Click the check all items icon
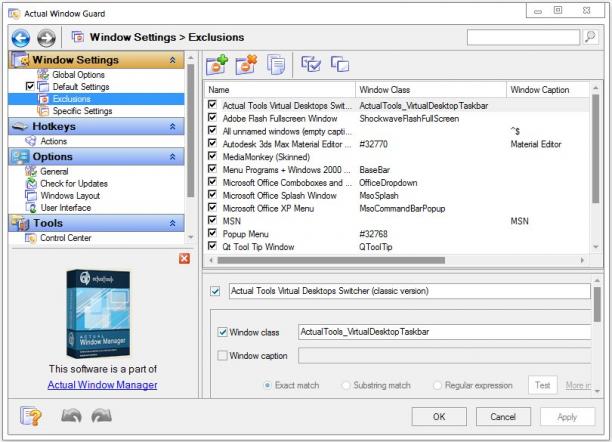 tap(311, 64)
